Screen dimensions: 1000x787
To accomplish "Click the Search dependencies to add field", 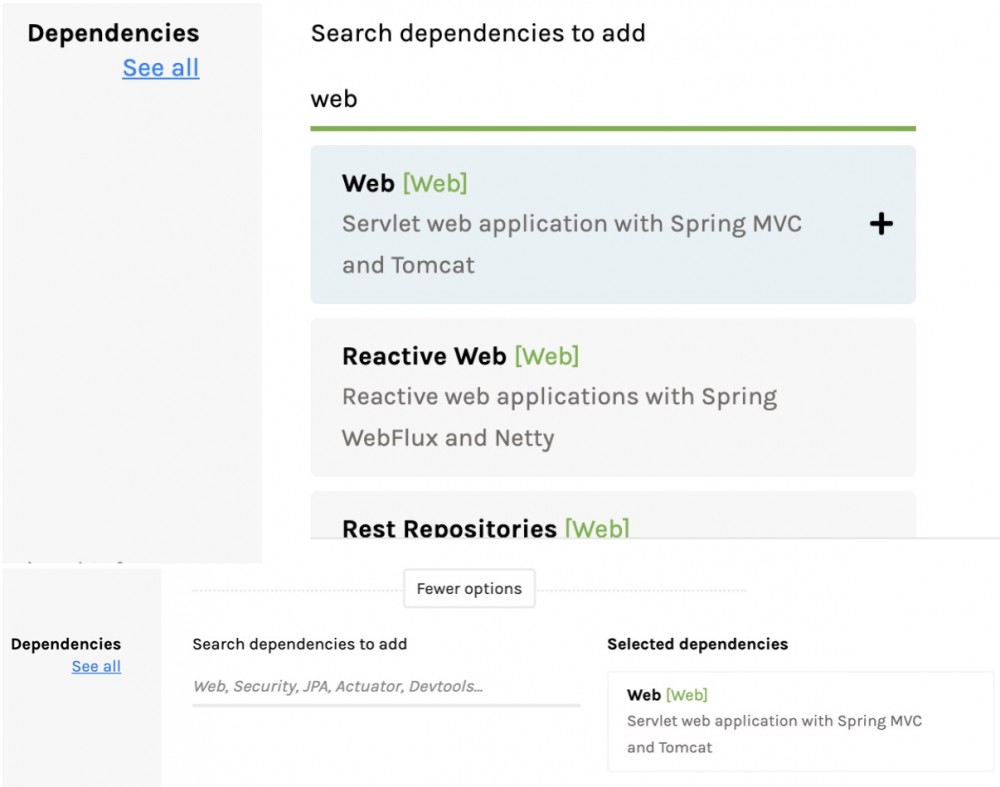I will [x=385, y=687].
